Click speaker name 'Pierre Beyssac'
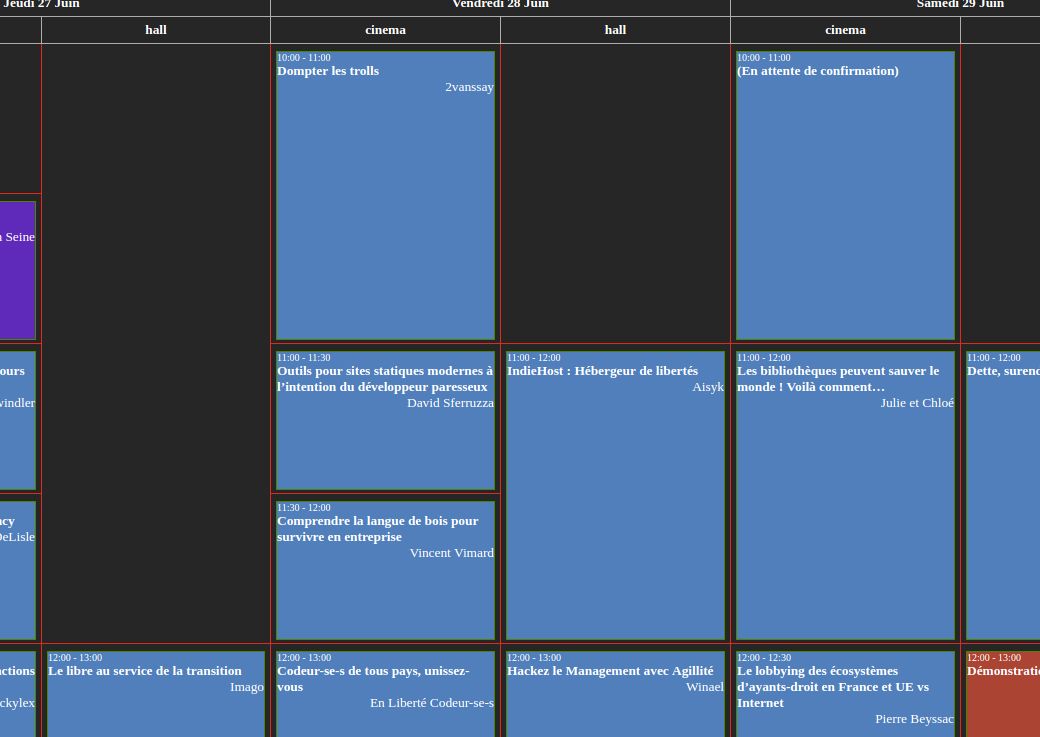Image resolution: width=1040 pixels, height=737 pixels. tap(914, 719)
